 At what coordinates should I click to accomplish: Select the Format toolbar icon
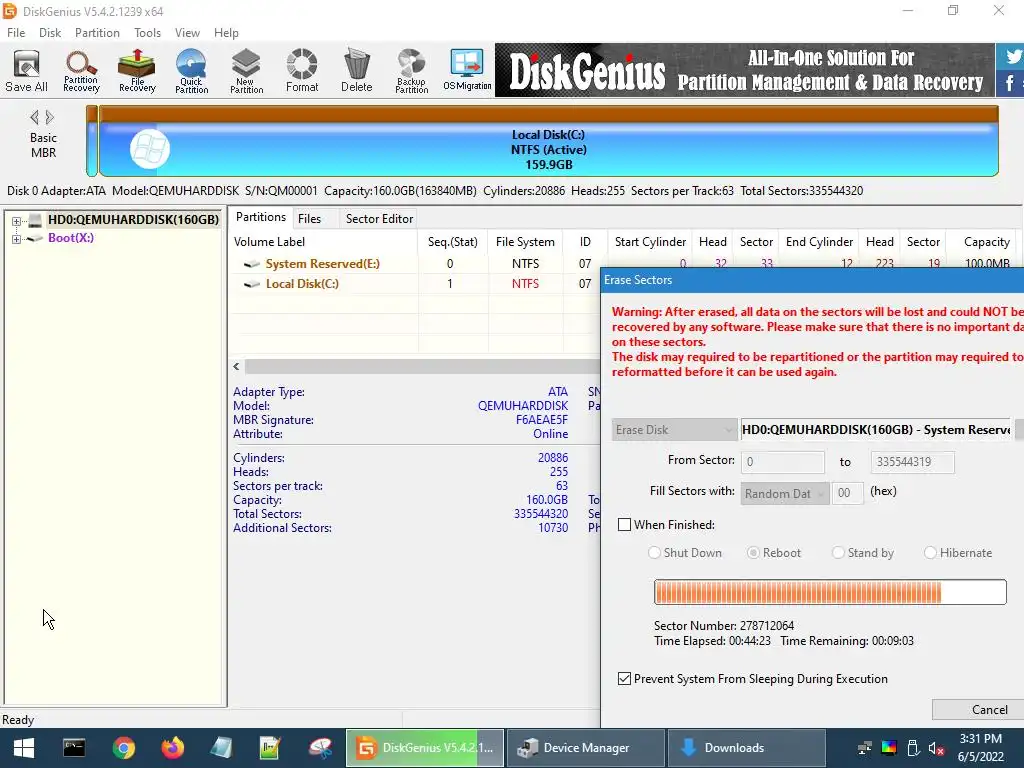click(x=302, y=71)
